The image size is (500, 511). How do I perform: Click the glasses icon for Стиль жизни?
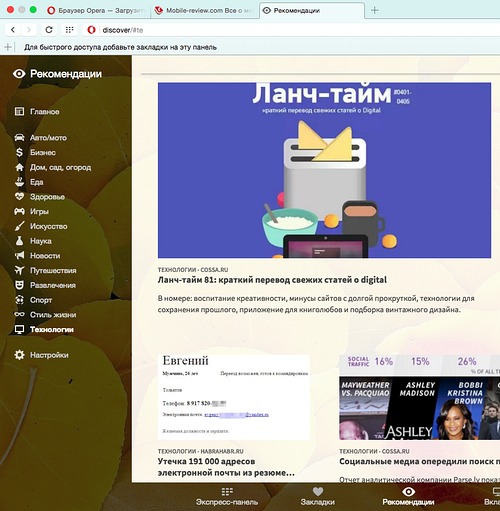click(x=19, y=314)
